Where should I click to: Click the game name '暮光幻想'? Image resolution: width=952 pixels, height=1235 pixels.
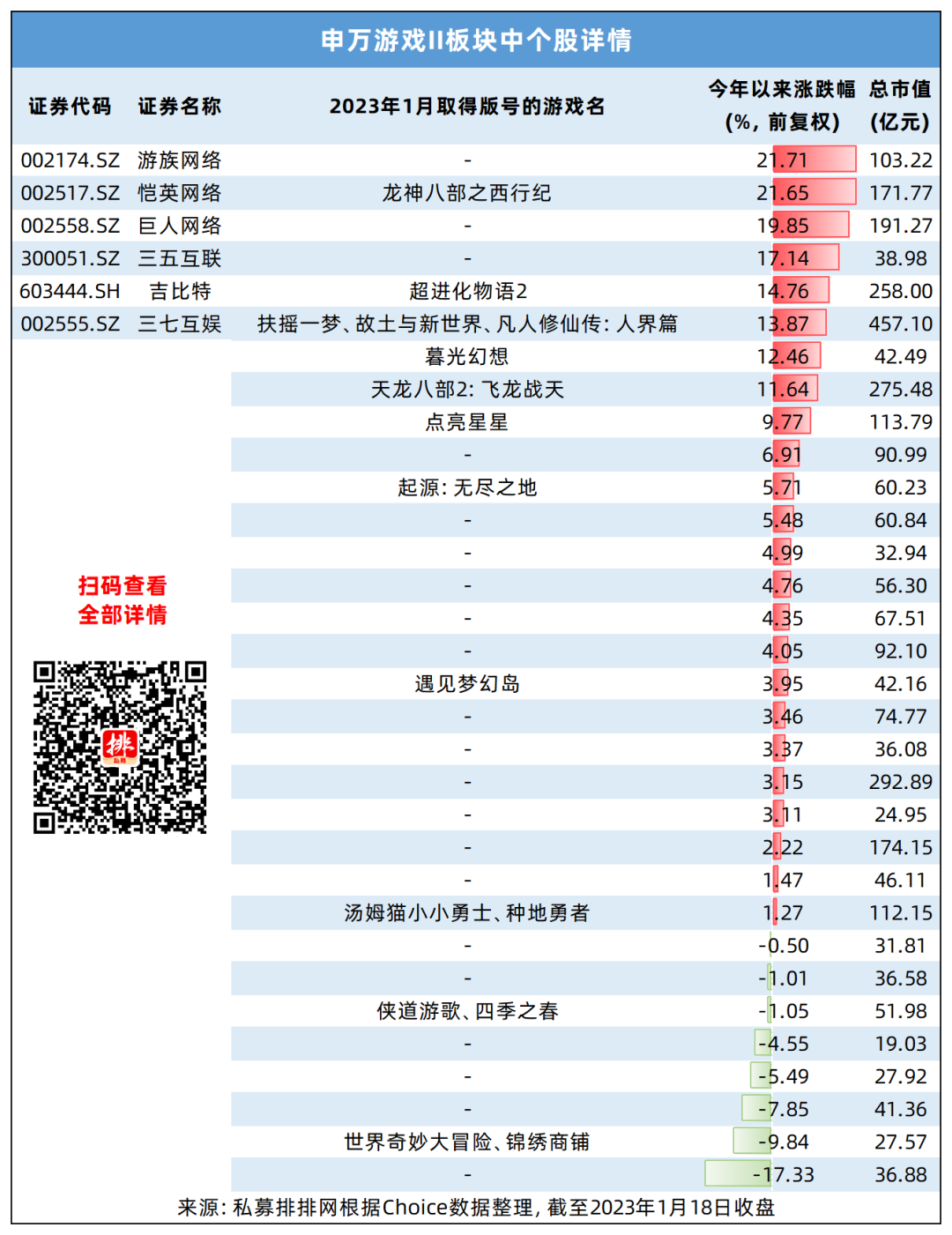click(x=467, y=356)
